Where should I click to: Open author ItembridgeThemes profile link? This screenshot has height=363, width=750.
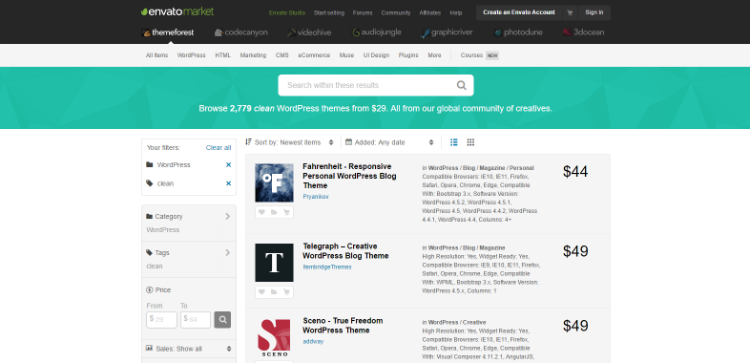point(327,267)
